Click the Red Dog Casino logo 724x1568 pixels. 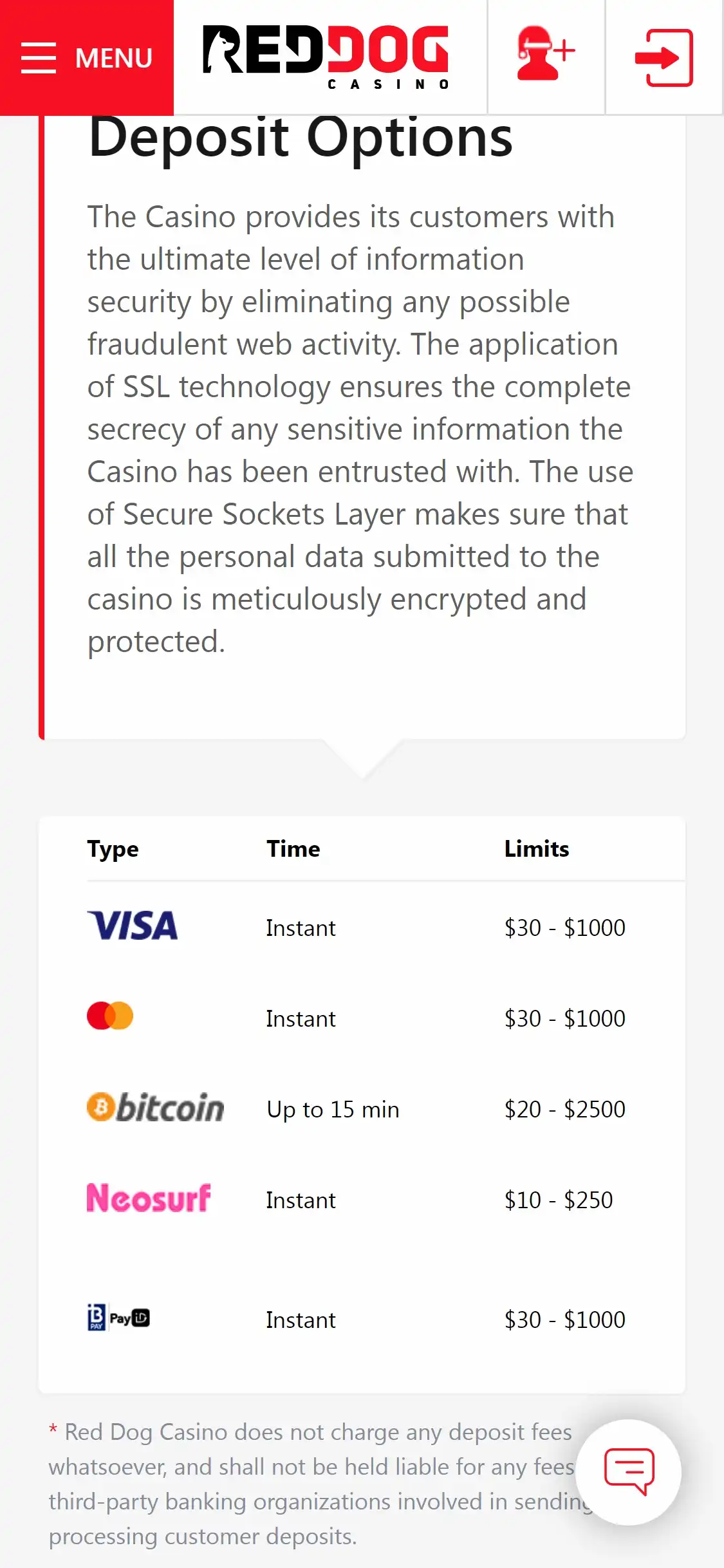click(326, 57)
